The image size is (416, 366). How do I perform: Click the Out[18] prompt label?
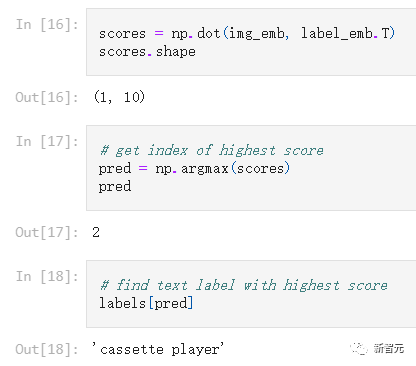click(x=47, y=349)
